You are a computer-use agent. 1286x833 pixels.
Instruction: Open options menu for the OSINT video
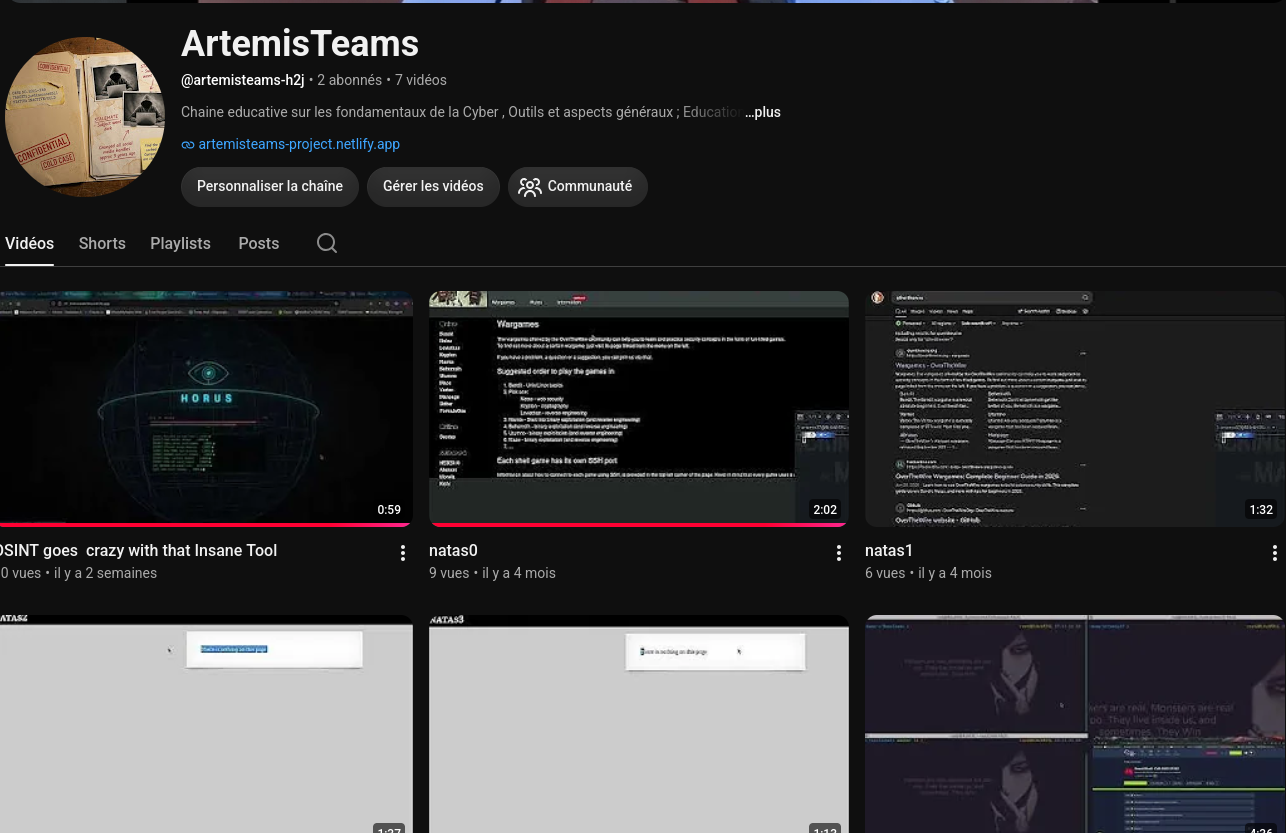(402, 553)
